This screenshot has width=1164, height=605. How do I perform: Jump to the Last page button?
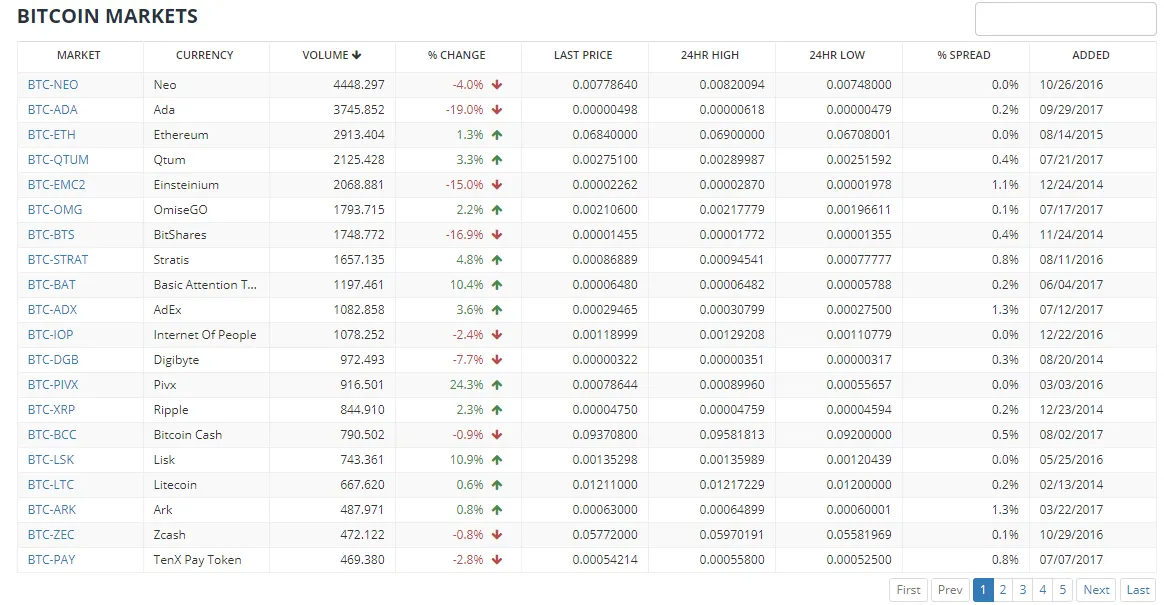pos(1138,589)
